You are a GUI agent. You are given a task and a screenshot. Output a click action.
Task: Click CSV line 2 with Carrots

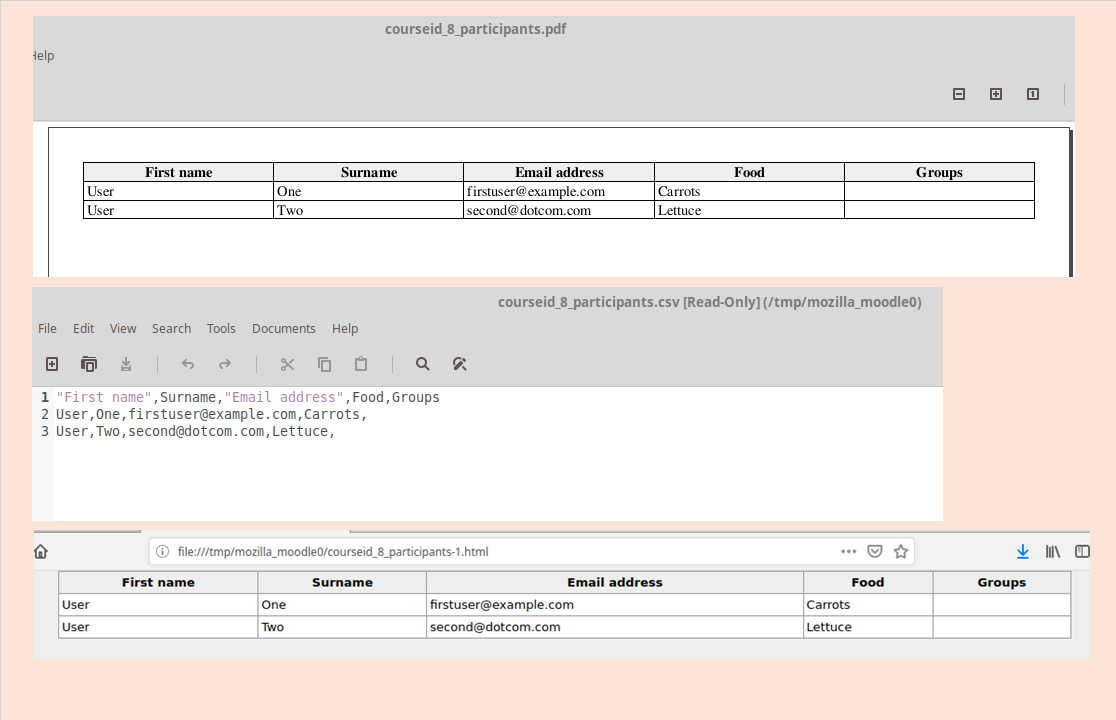tap(211, 414)
